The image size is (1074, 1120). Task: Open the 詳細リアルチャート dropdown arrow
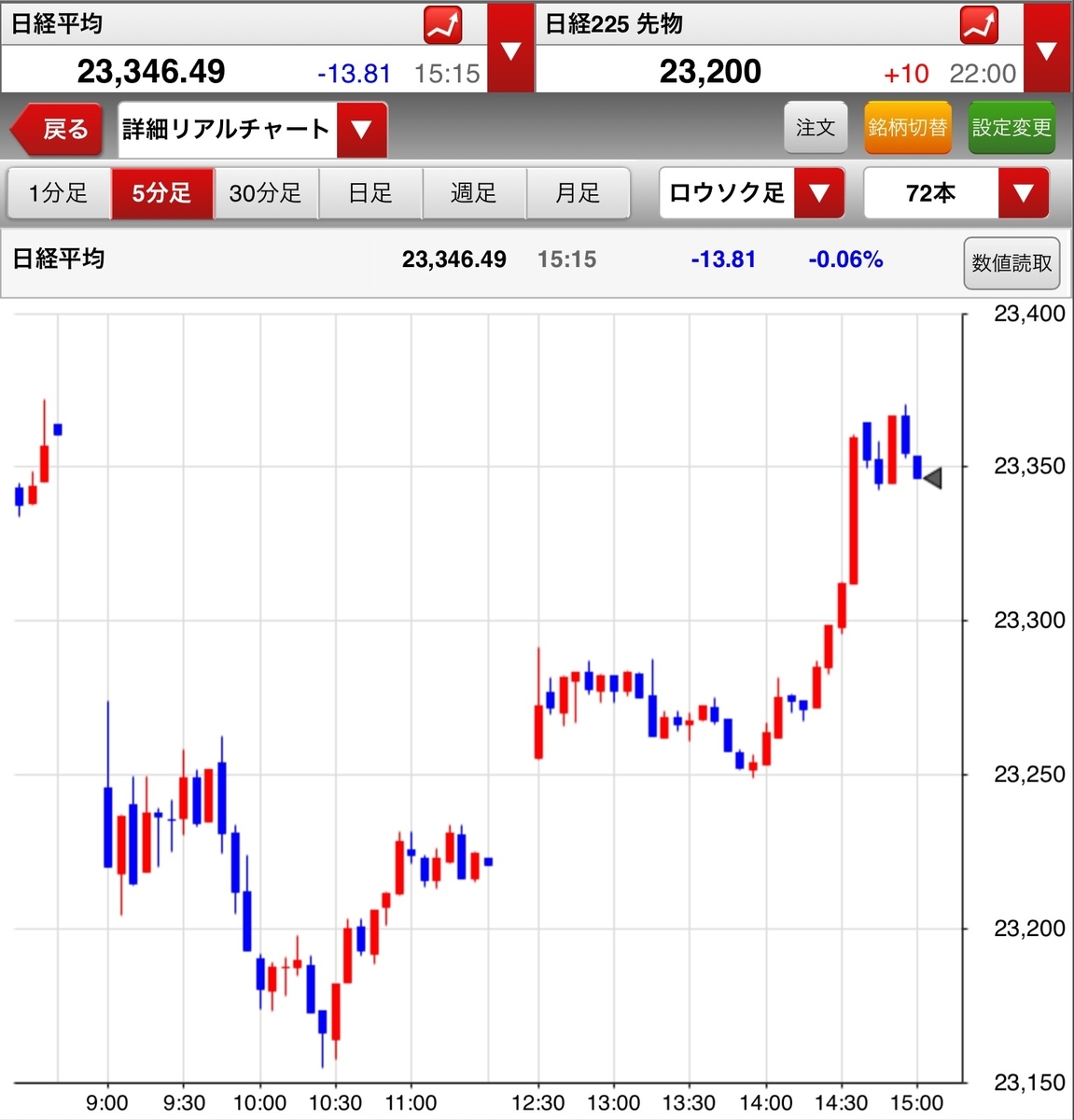pyautogui.click(x=362, y=130)
